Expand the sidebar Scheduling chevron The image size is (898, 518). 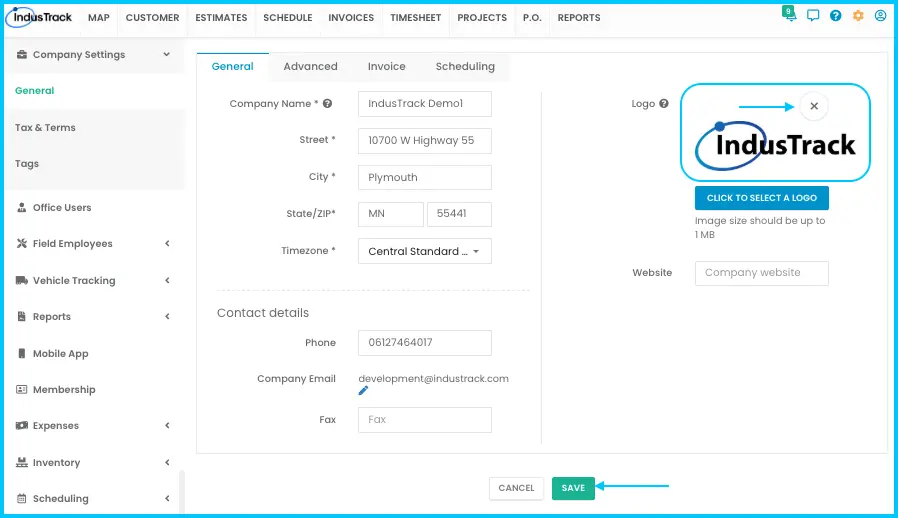coord(167,499)
